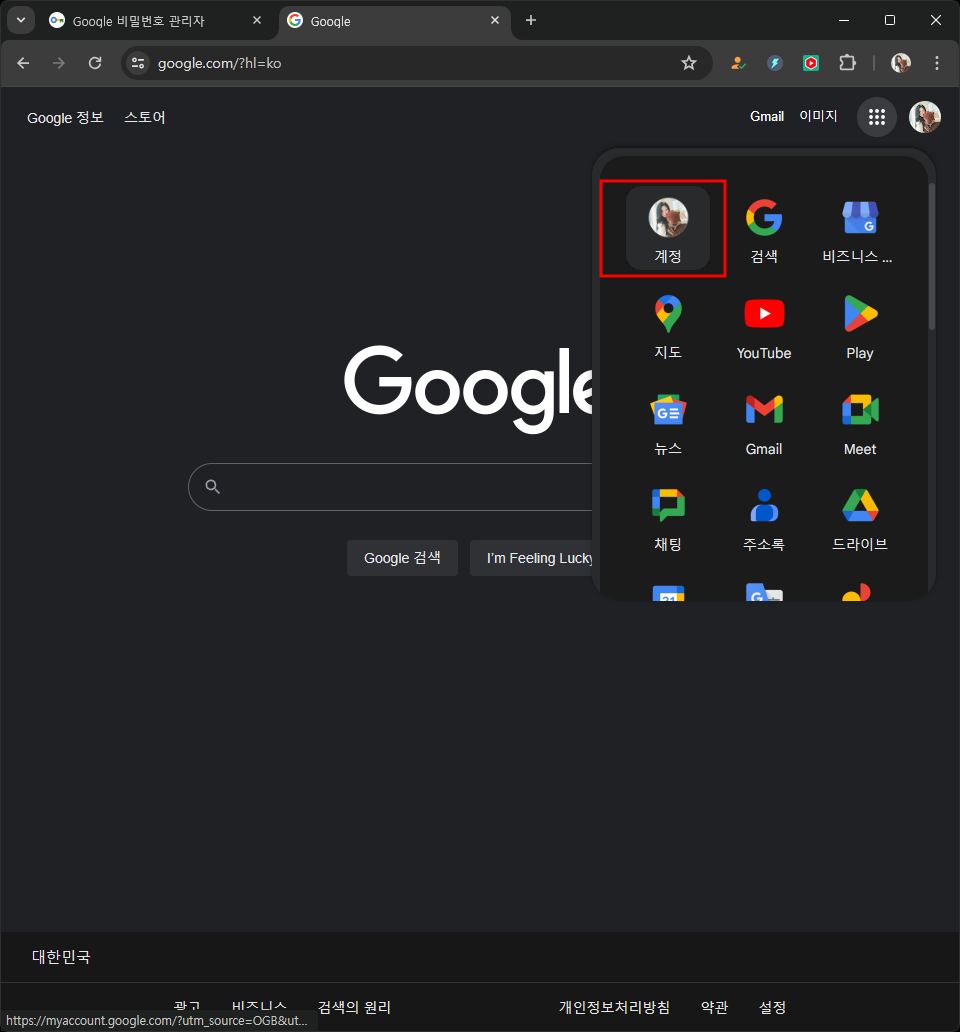Open the 계정 account app
Screen dimensions: 960x1032
(x=668, y=228)
